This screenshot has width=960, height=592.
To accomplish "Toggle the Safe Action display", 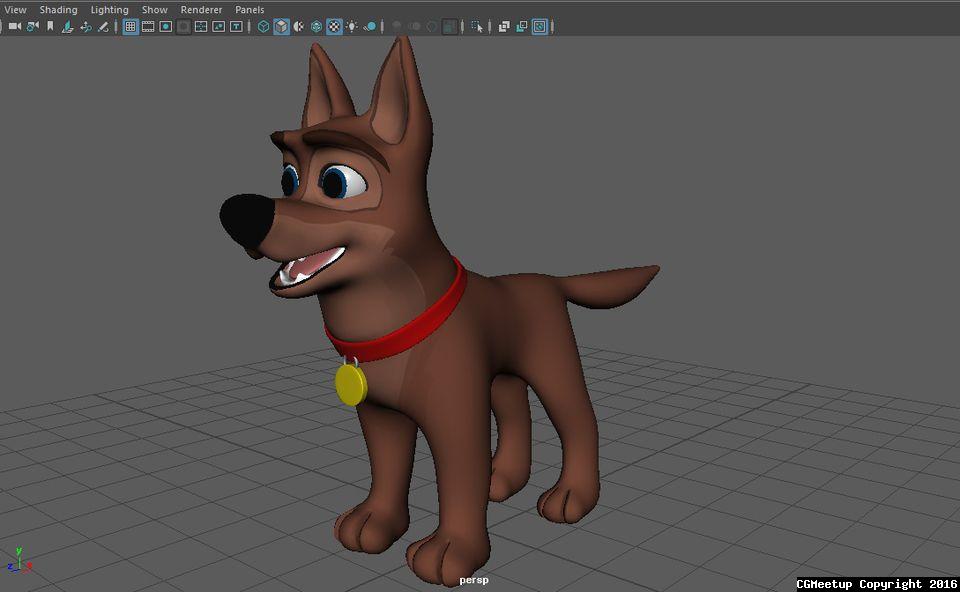I will pos(219,26).
